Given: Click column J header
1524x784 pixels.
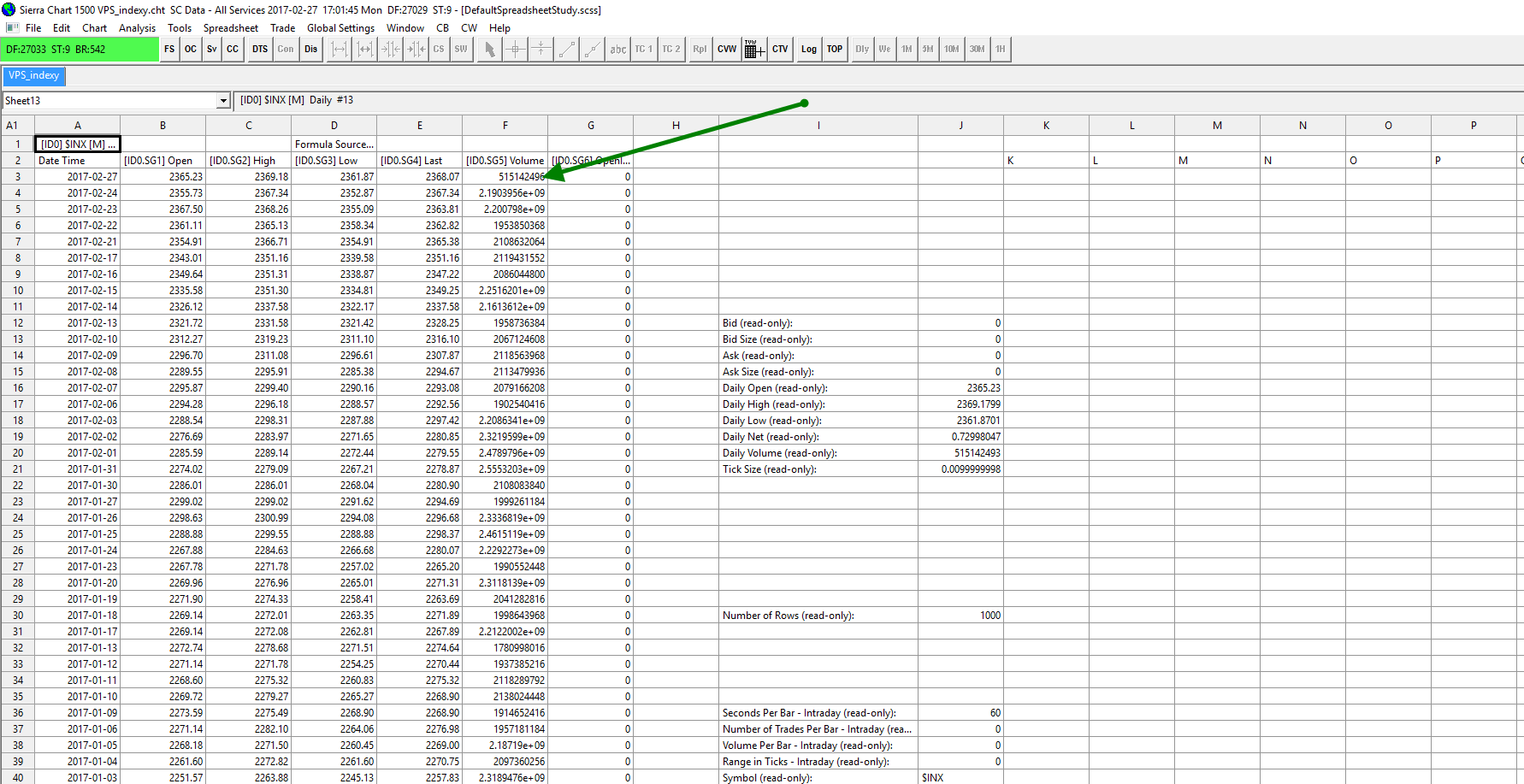Looking at the screenshot, I should point(961,126).
